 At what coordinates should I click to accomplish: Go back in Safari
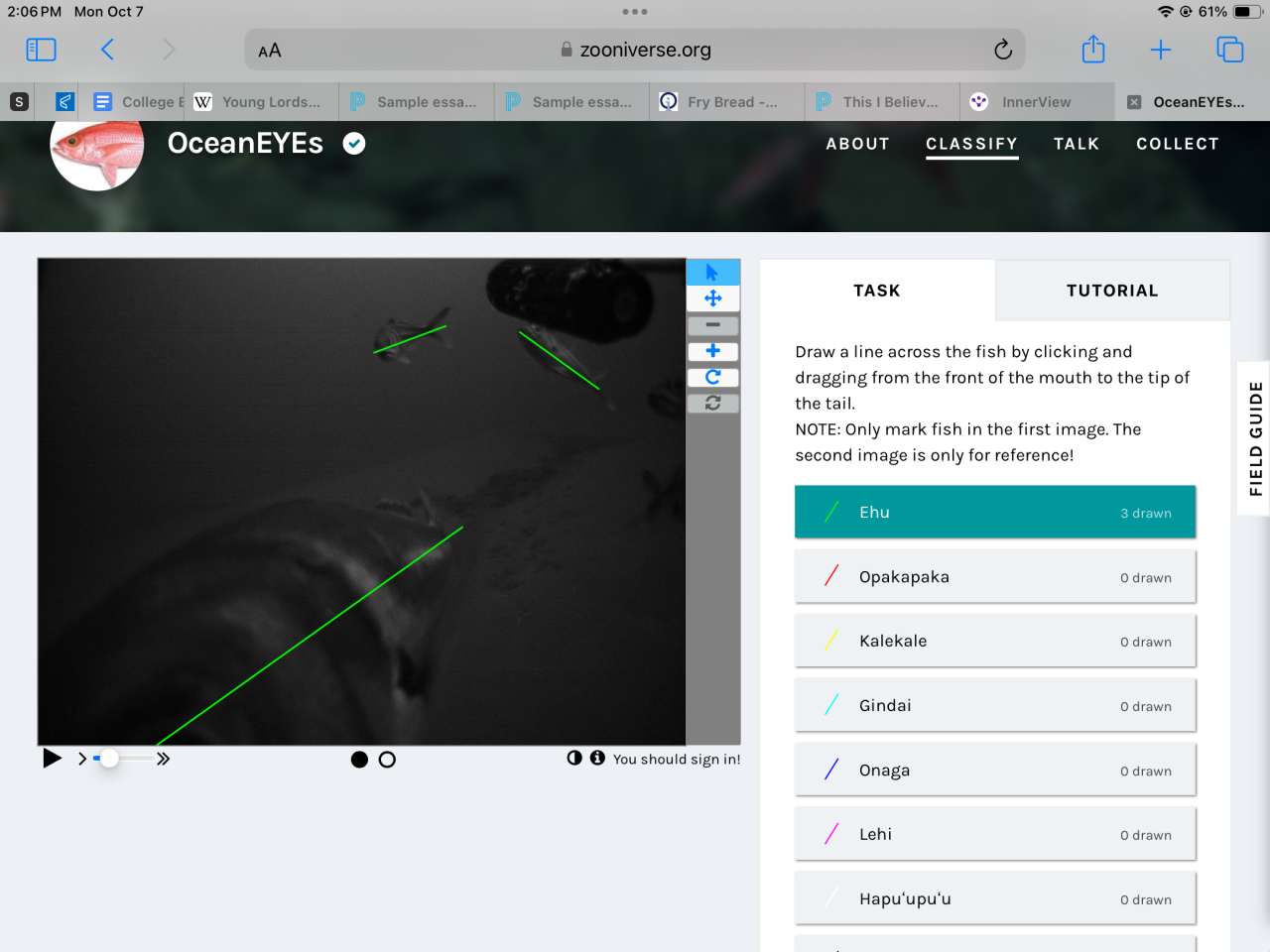(107, 50)
